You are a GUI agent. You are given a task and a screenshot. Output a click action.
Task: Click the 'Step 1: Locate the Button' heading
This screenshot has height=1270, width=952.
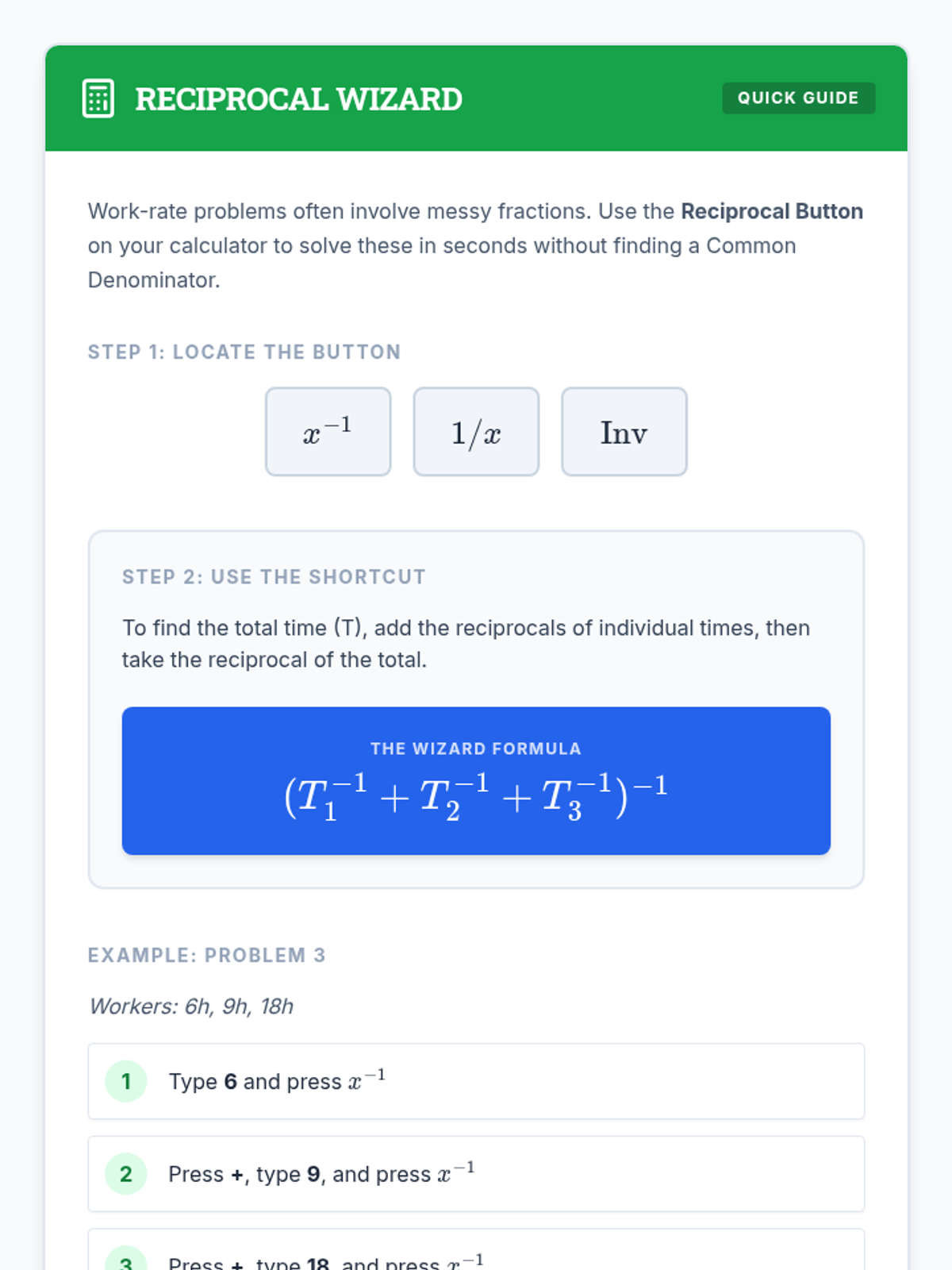(244, 352)
